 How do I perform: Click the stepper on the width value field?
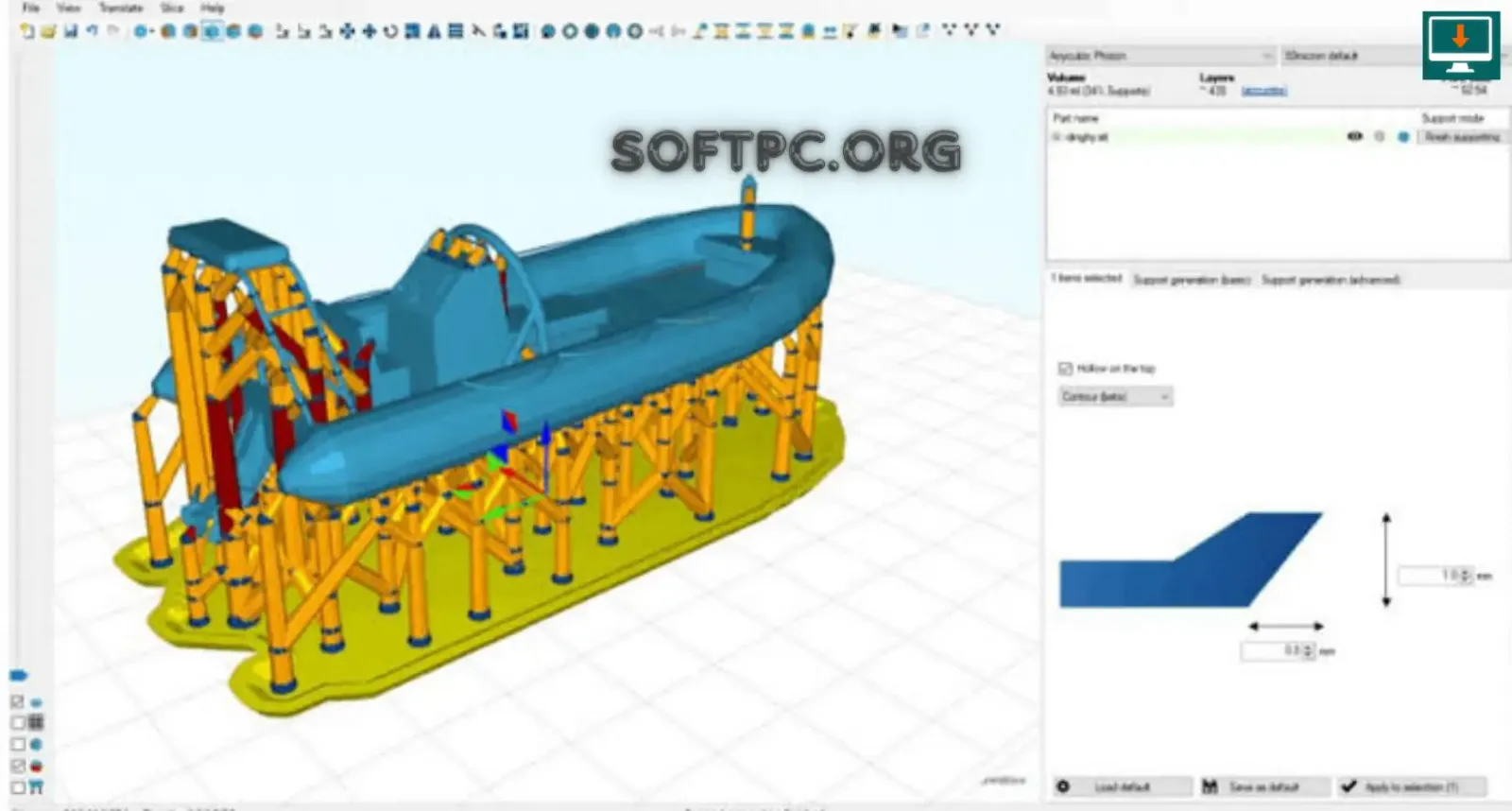point(1309,650)
